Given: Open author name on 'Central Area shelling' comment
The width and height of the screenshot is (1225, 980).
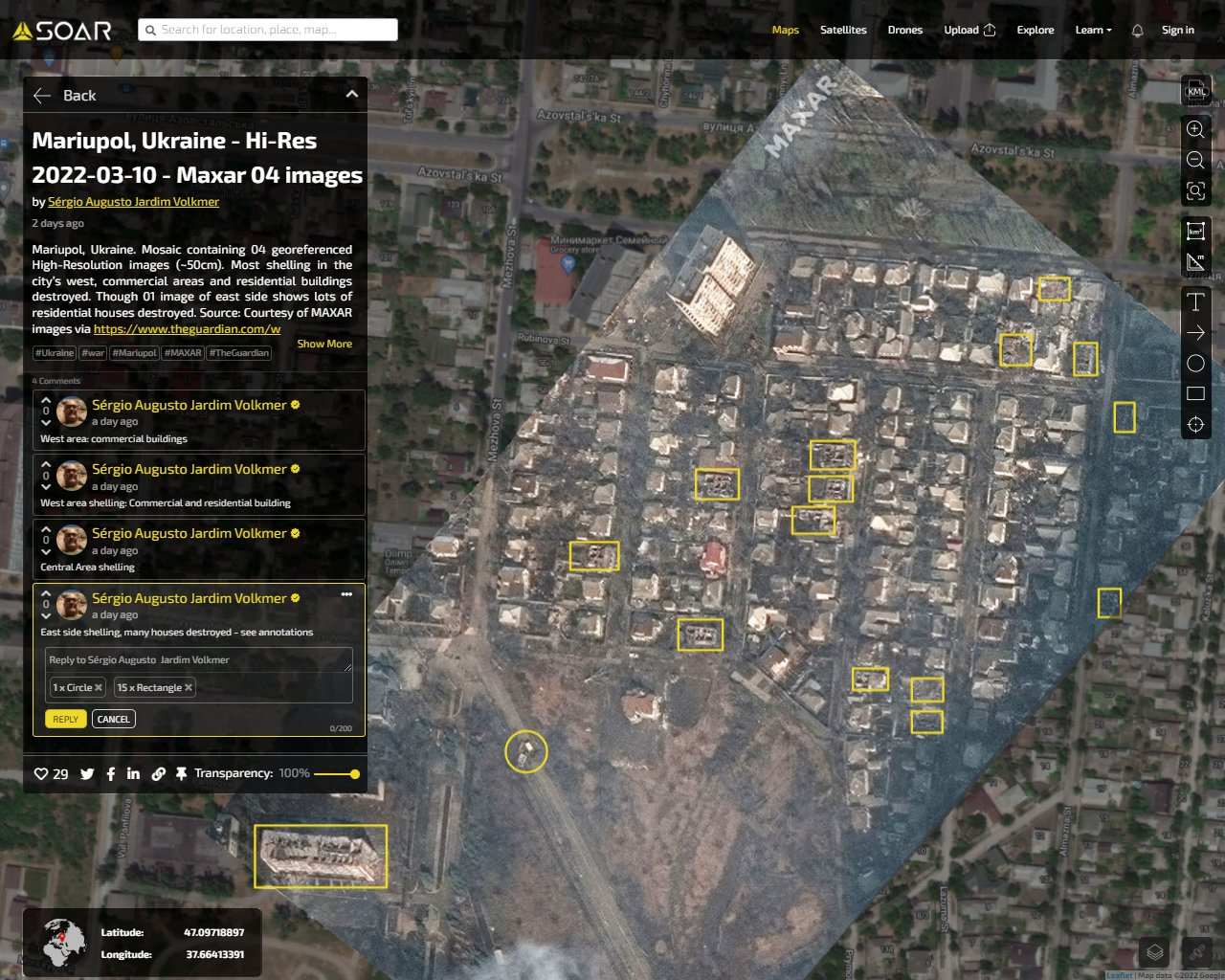Looking at the screenshot, I should 189,533.
